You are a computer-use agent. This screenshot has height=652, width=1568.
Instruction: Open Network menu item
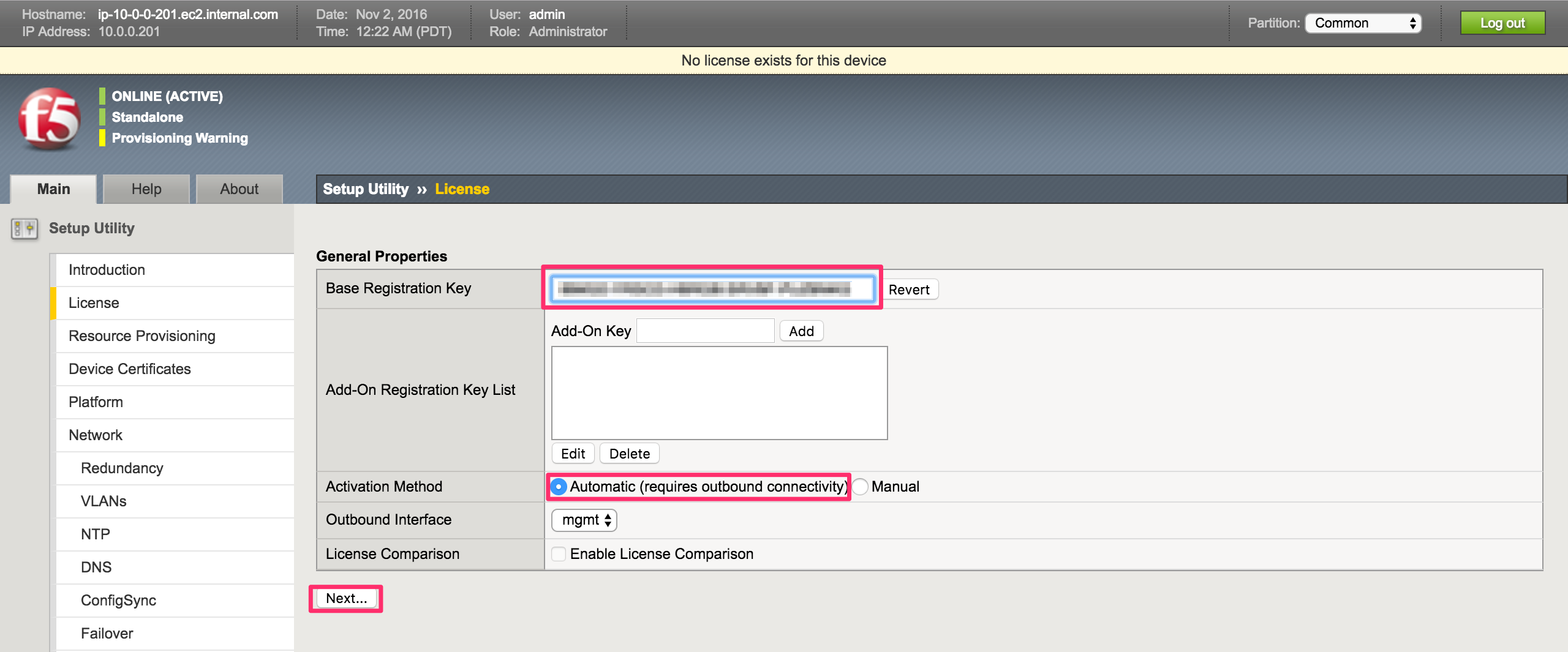[175, 435]
